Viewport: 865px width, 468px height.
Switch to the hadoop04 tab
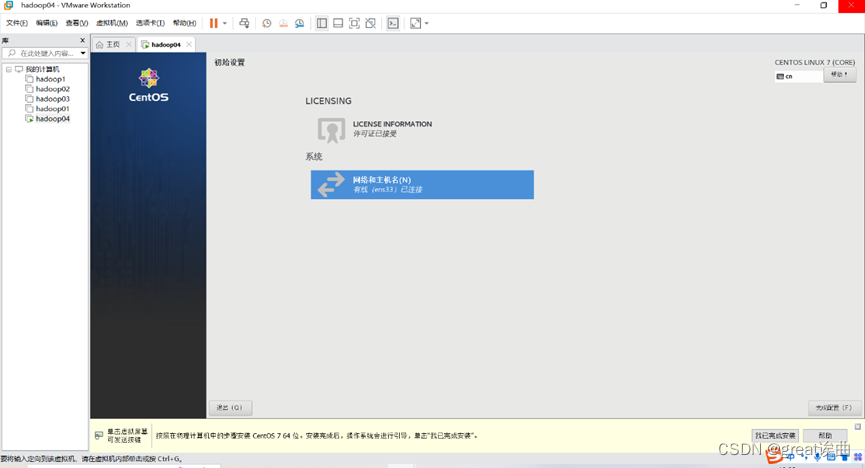165,45
